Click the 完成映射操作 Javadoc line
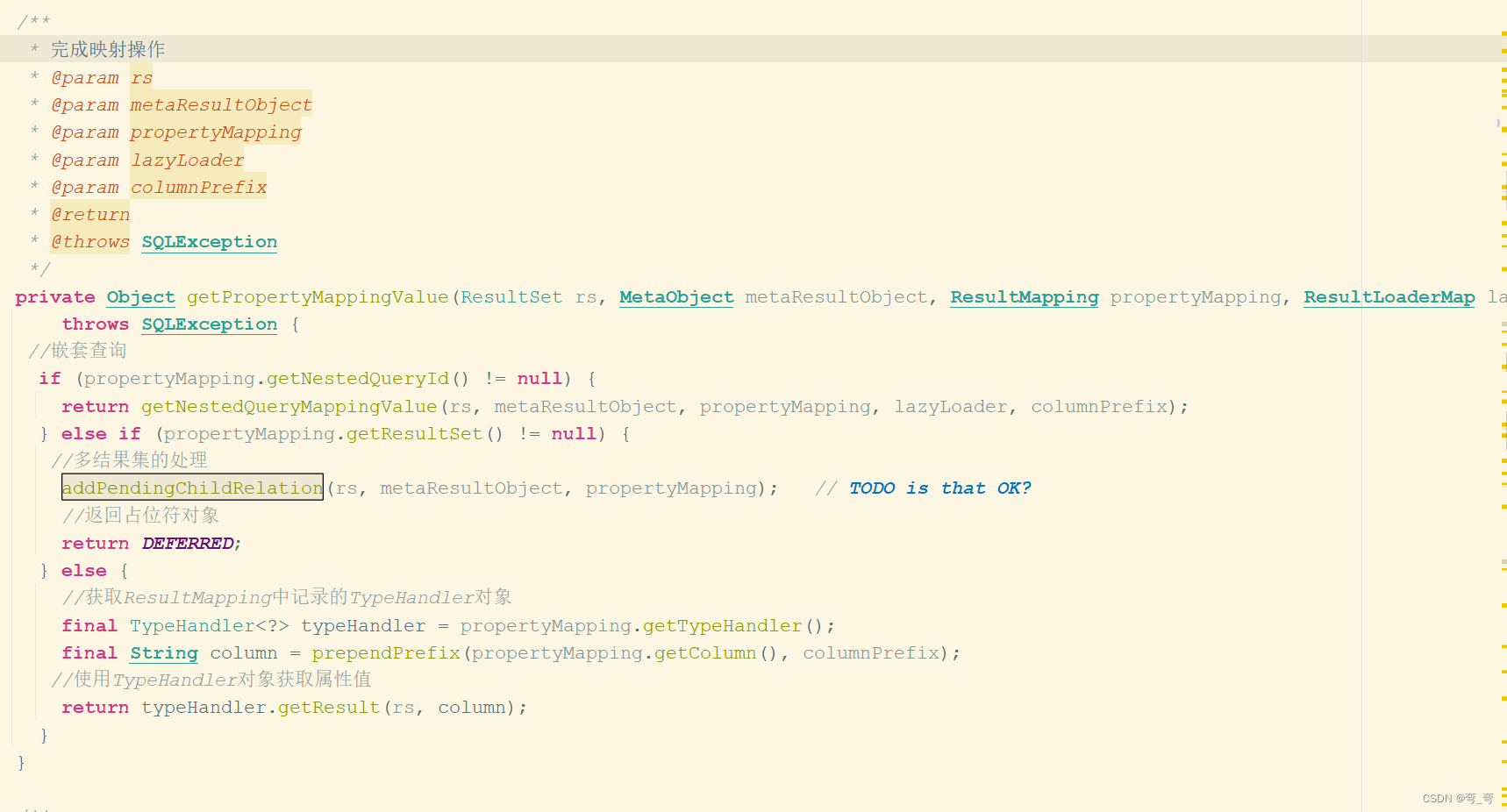This screenshot has width=1507, height=812. 108,49
